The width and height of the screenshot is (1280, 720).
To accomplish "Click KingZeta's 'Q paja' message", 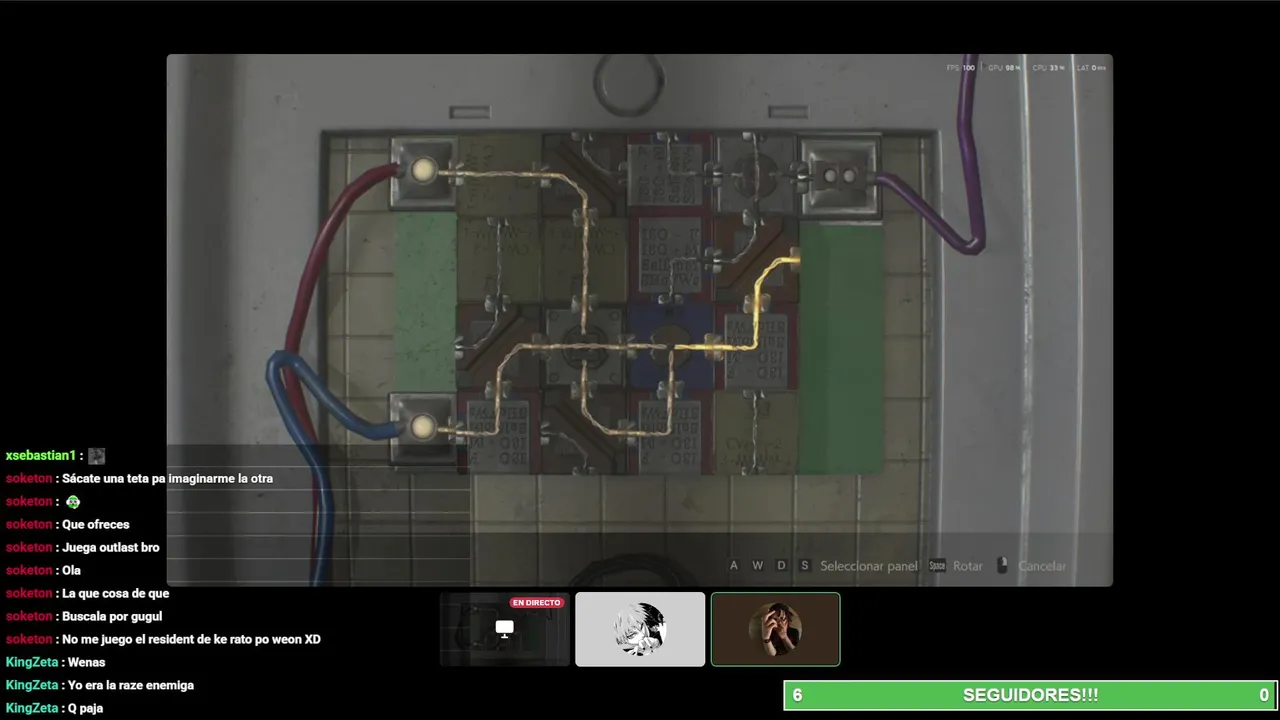I will tap(85, 709).
